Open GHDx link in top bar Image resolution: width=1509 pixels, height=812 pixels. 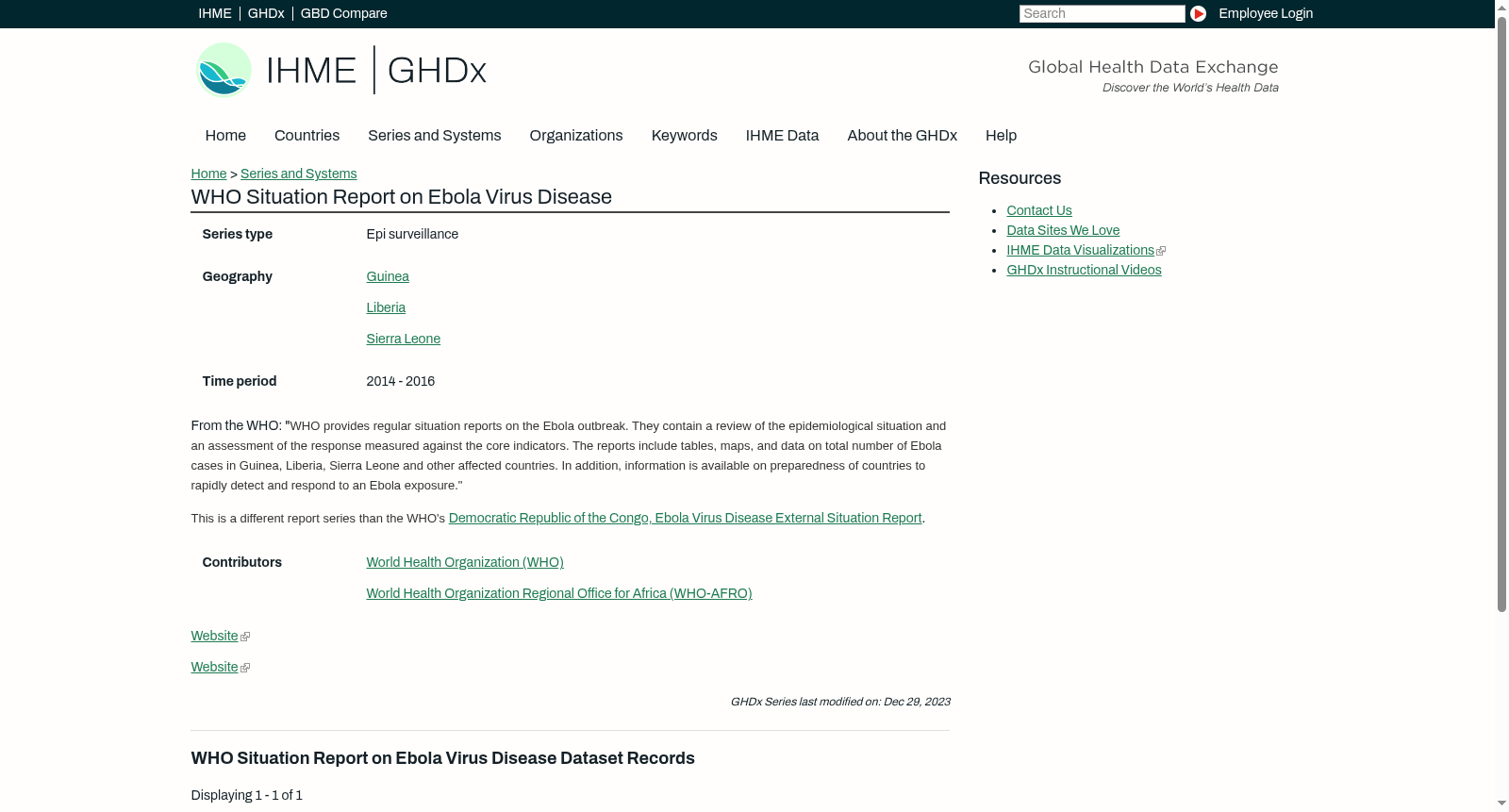266,13
